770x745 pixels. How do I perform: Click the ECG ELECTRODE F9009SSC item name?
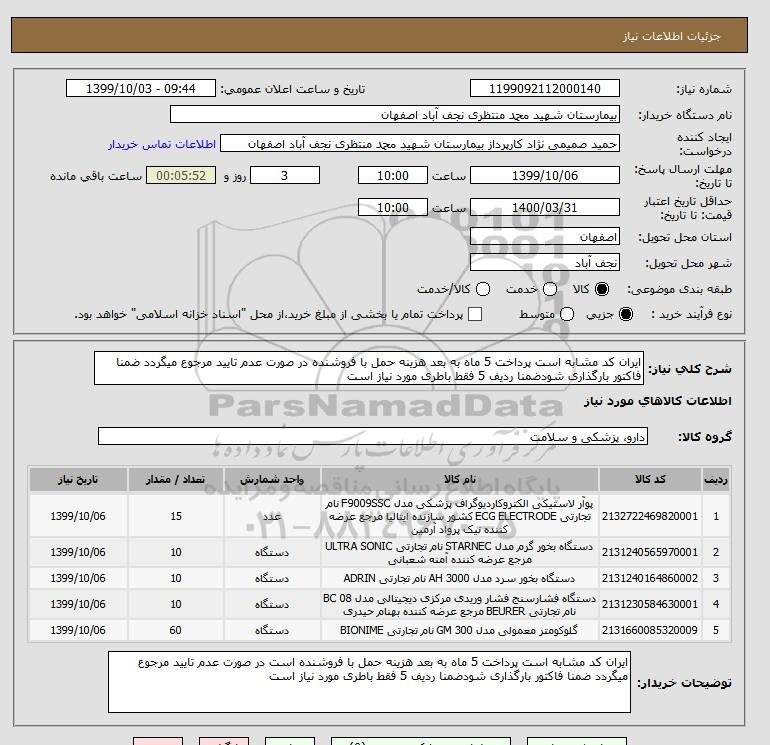[x=460, y=517]
